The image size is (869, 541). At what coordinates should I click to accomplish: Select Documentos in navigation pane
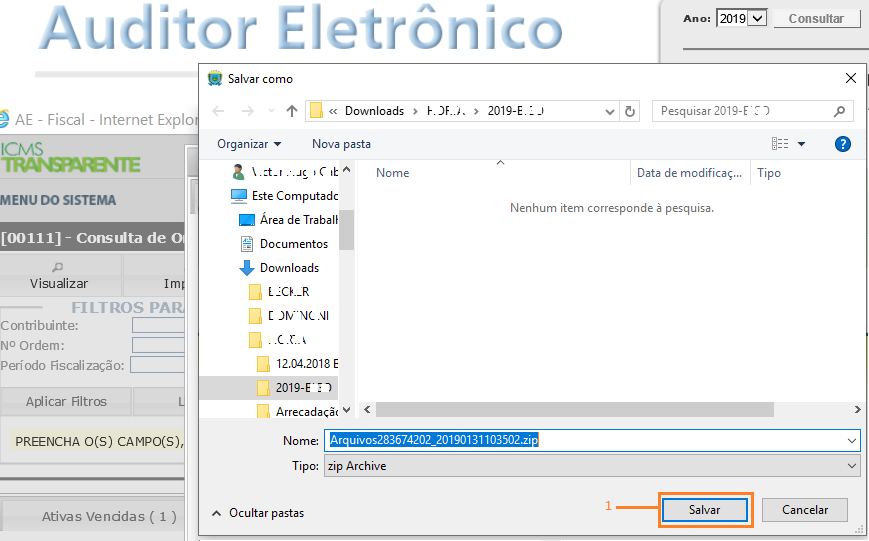(293, 244)
